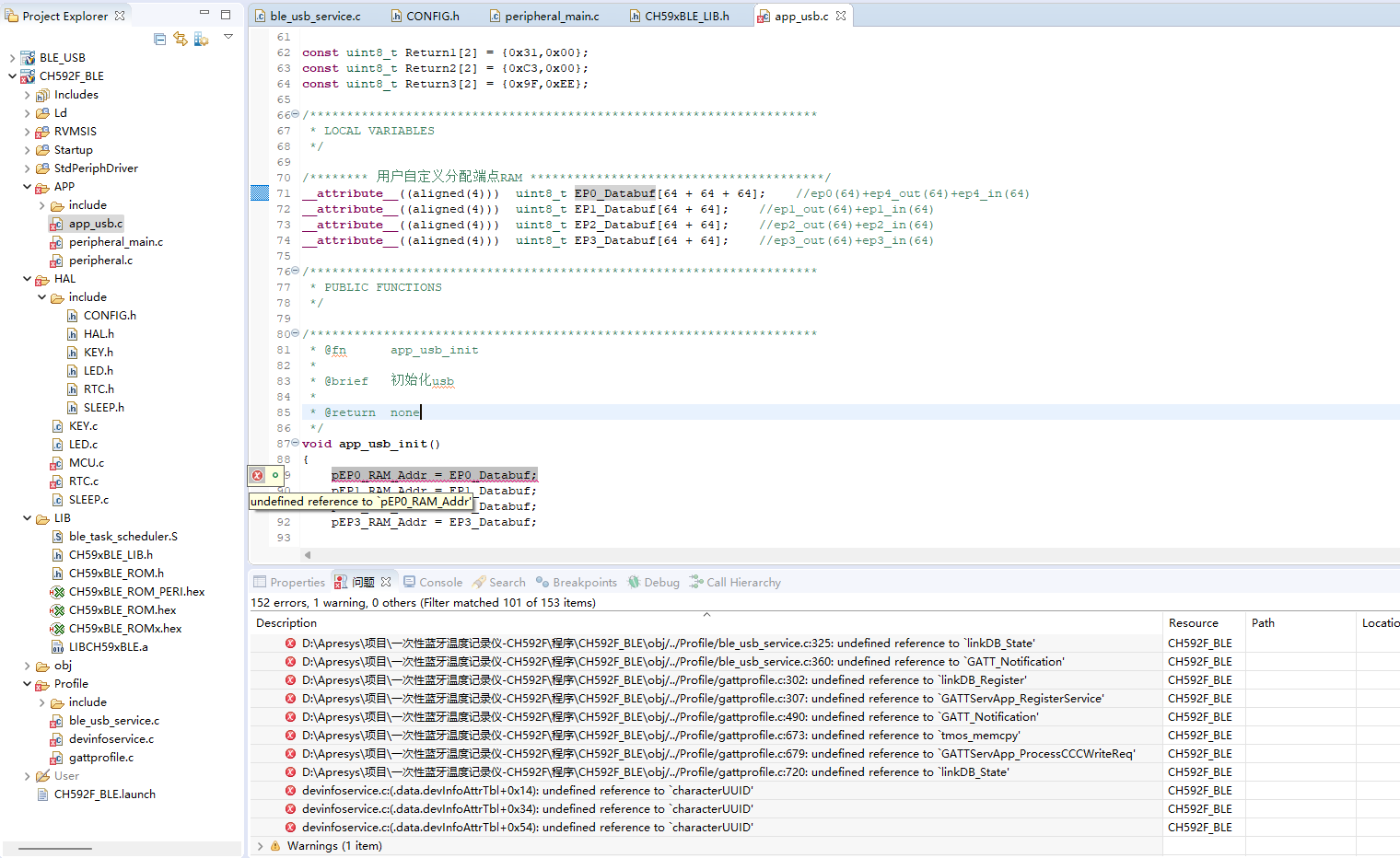
Task: Open ble_task_scheduler.S in LIB folder
Action: [122, 537]
